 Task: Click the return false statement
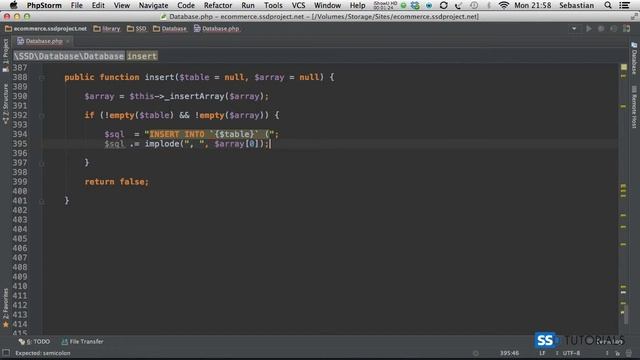point(117,182)
